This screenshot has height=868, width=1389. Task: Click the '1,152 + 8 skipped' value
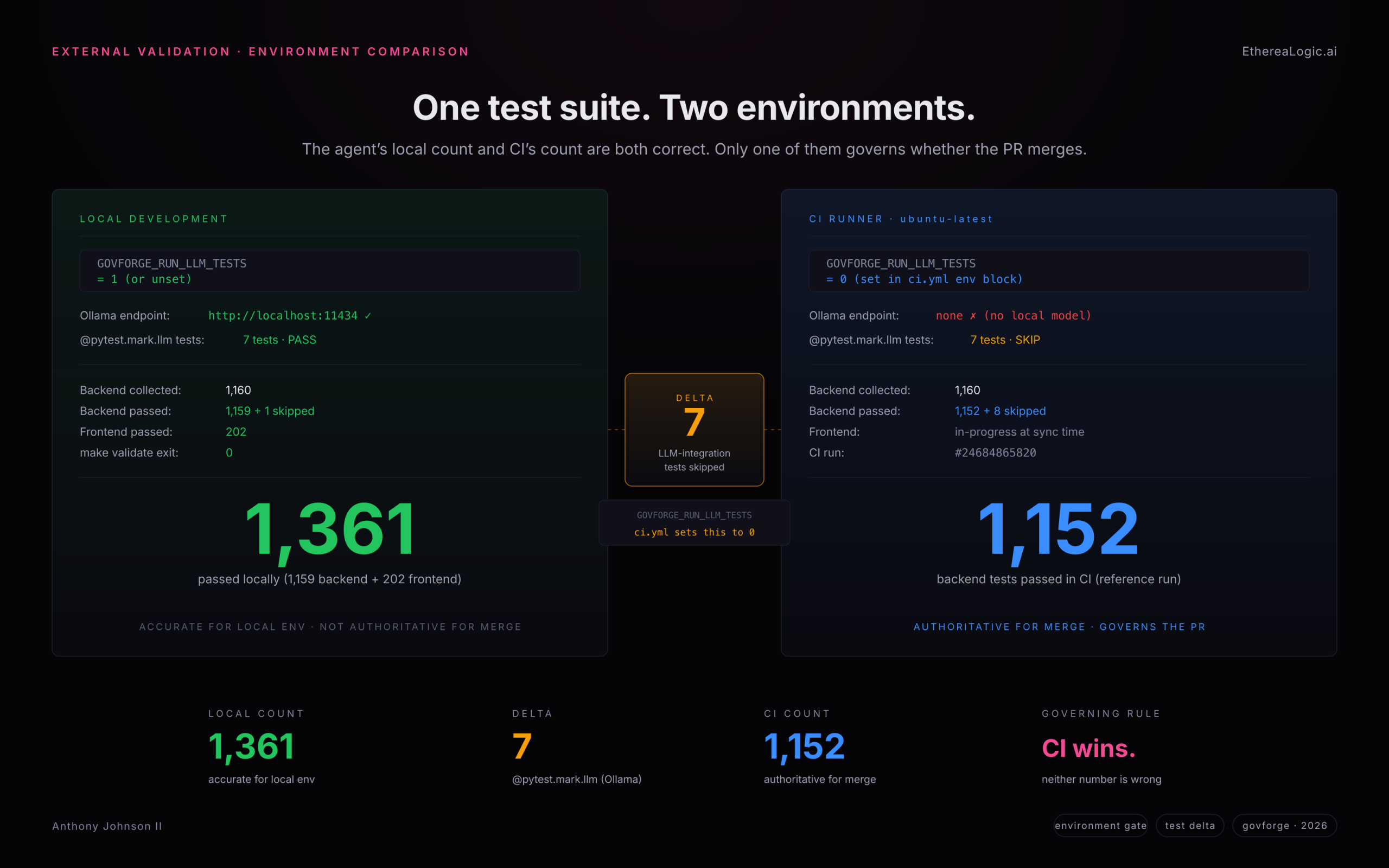1001,411
